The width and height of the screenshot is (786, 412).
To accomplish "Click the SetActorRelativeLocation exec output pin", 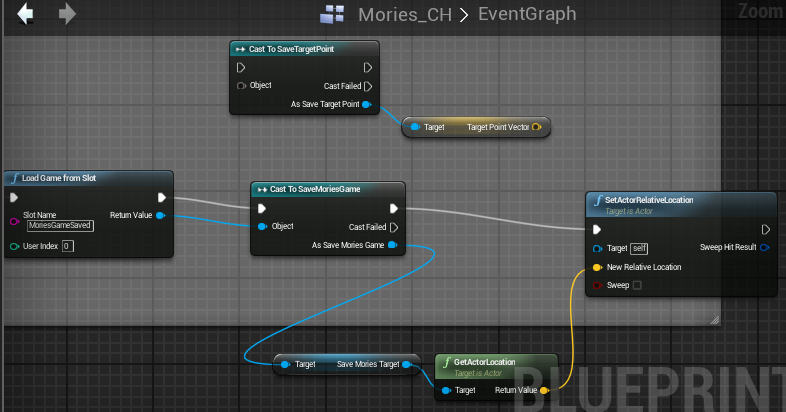I will coord(765,230).
